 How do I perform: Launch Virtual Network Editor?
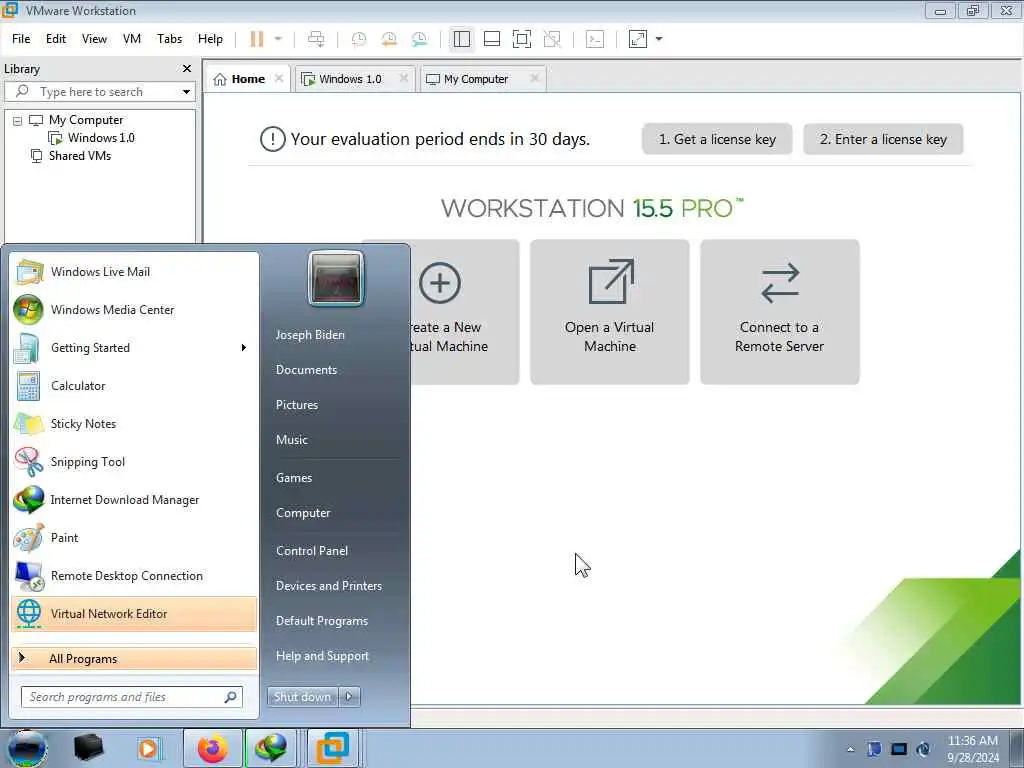(x=134, y=614)
